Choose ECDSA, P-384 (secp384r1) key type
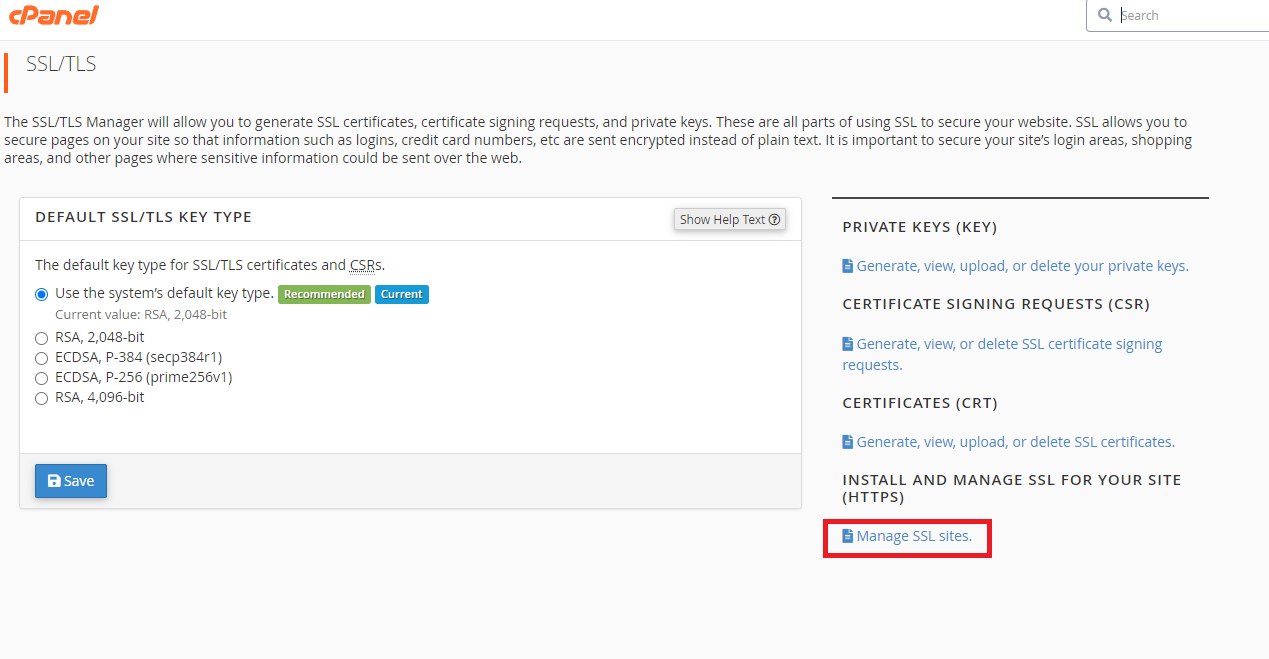The image size is (1269, 659). pos(41,358)
